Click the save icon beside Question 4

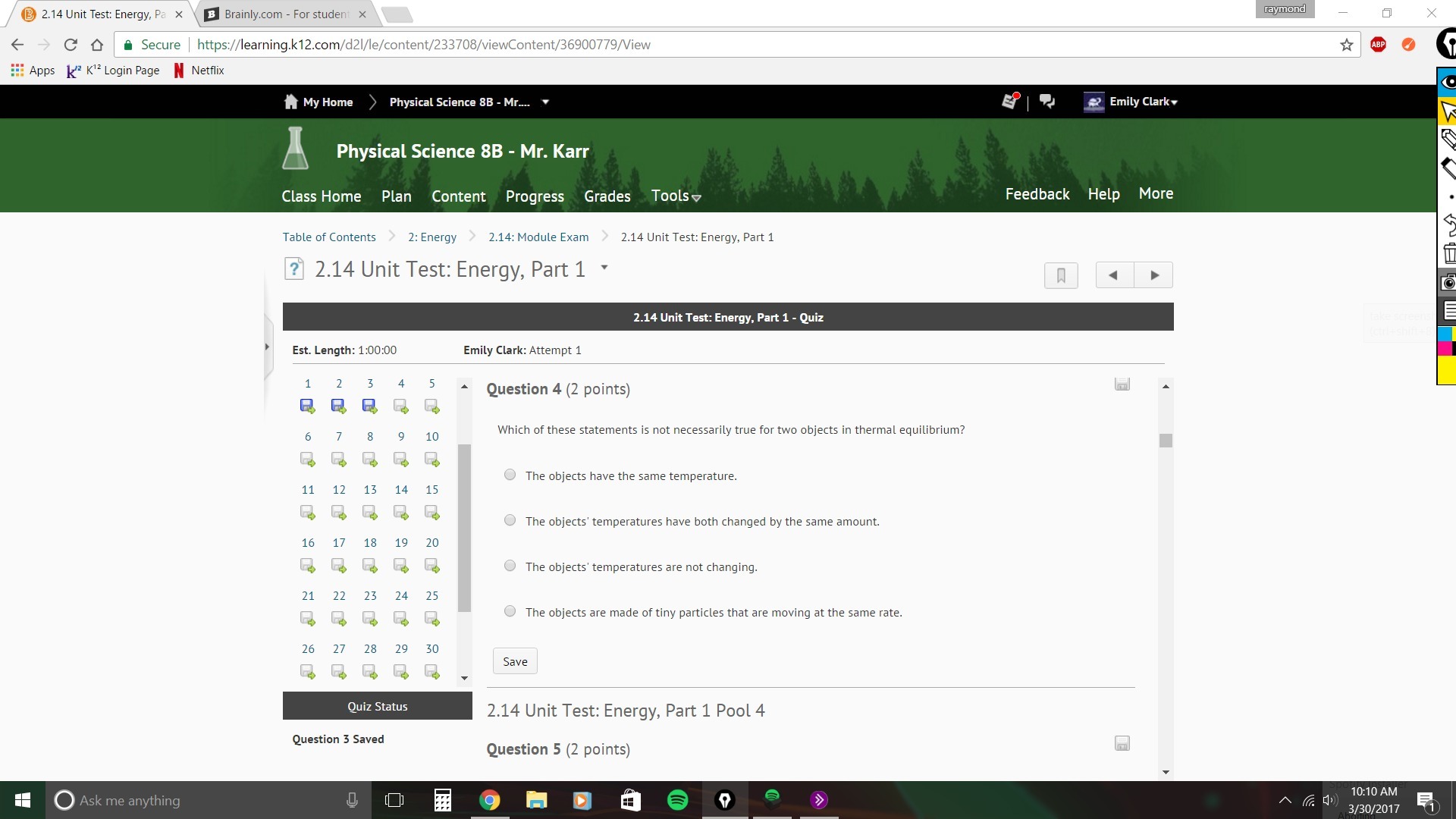tap(1122, 384)
